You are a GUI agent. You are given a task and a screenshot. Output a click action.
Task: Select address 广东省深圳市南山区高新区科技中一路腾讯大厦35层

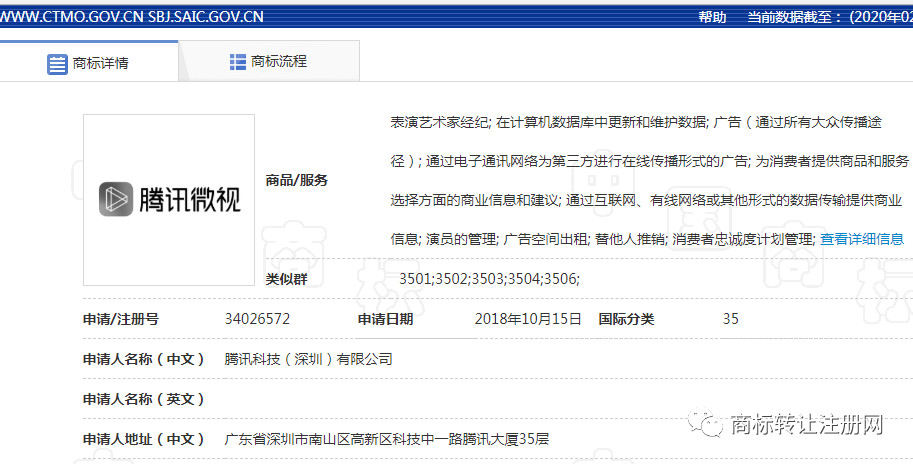pyautogui.click(x=387, y=439)
